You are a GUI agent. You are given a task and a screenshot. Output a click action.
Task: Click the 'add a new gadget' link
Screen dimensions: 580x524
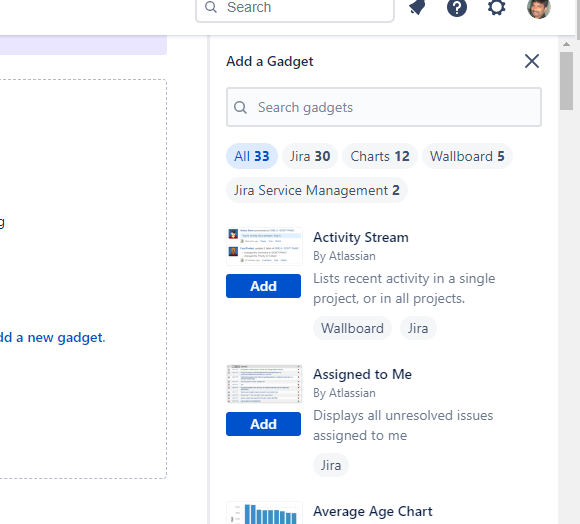coord(53,337)
